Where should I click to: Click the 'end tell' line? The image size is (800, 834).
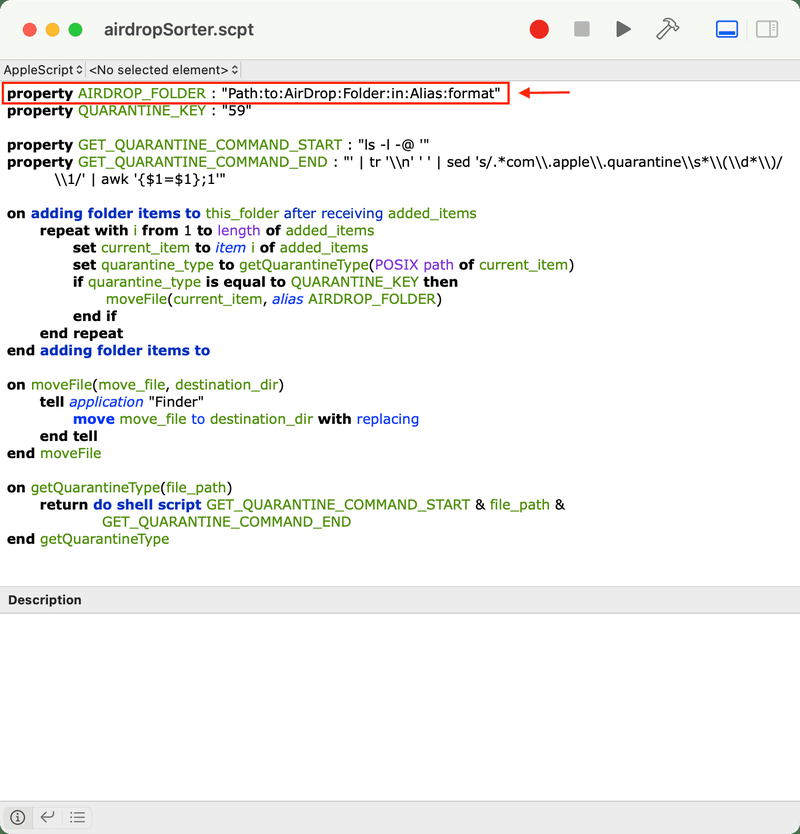point(69,436)
